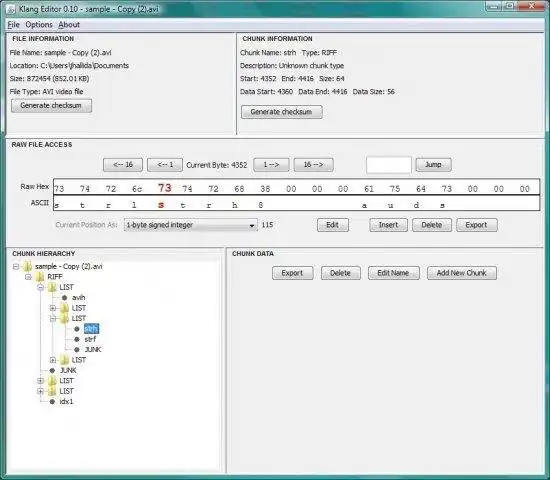Click the folder icon of the root file node
Screen dimensions: 550x480
tap(28, 267)
